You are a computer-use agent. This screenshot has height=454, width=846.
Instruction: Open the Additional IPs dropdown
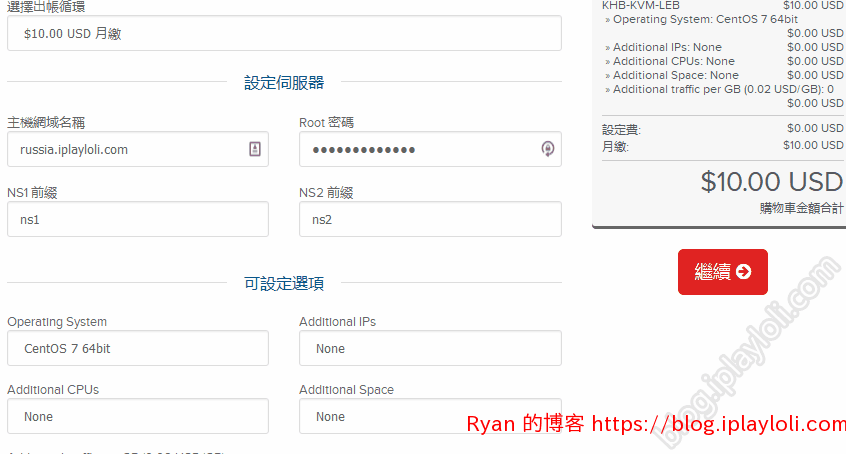[x=430, y=348]
